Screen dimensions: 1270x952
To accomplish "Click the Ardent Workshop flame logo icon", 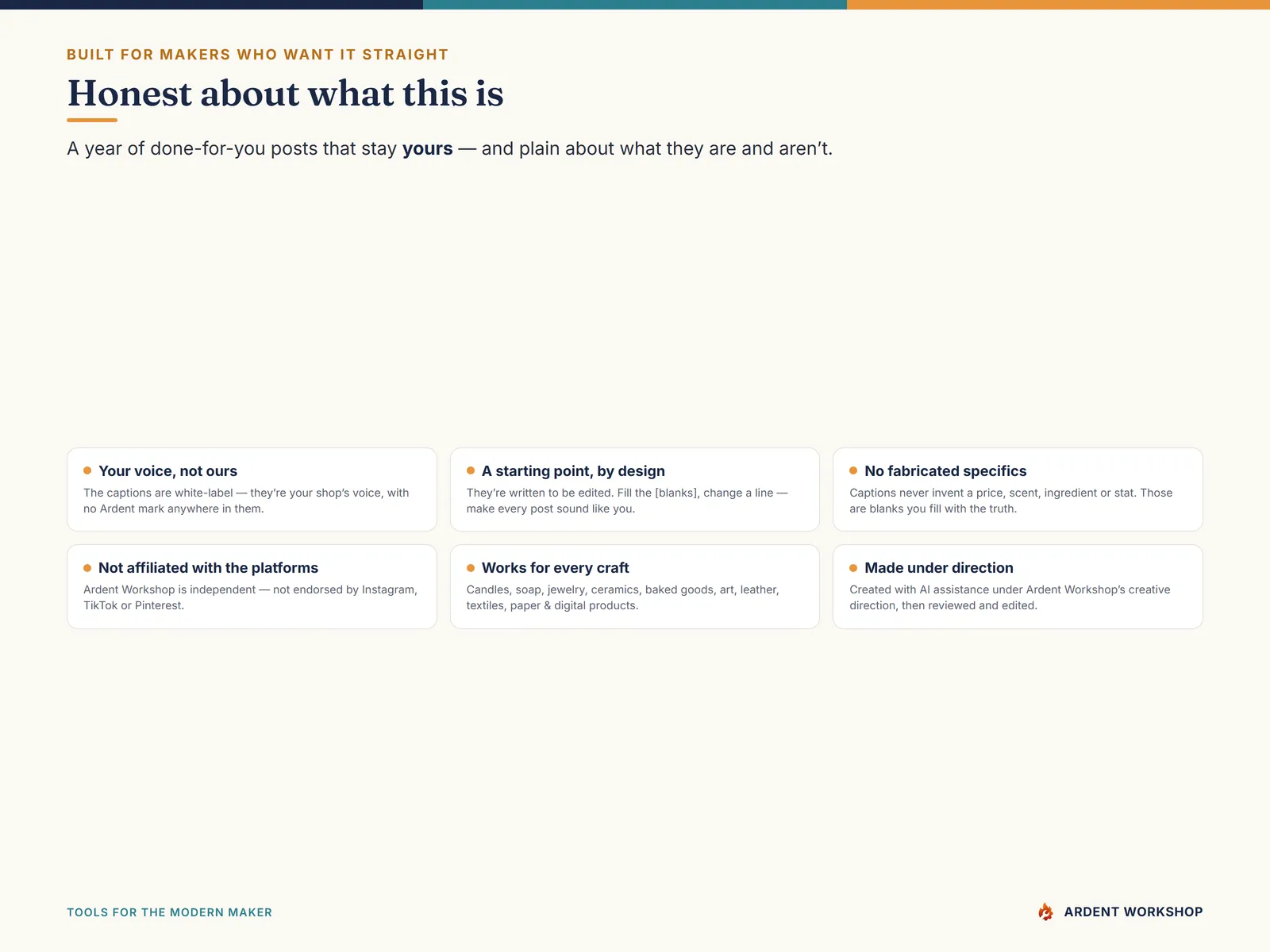I will (x=1046, y=912).
